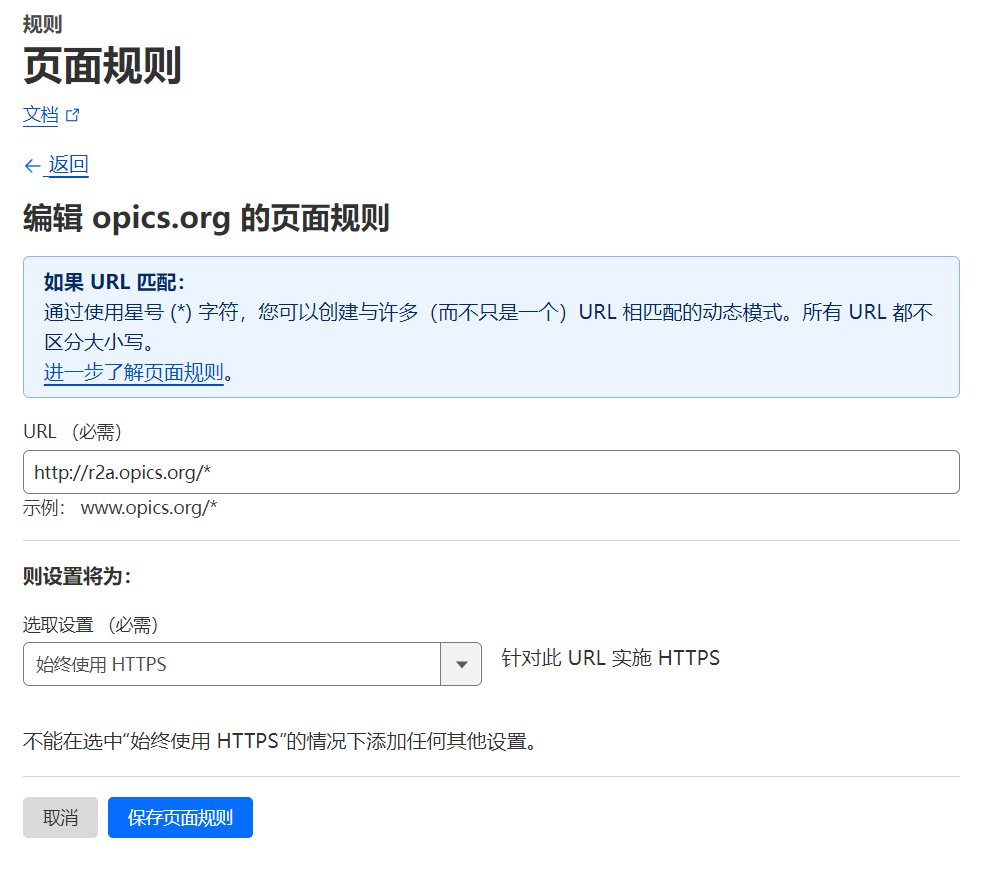The height and width of the screenshot is (872, 996).
Task: Click the 针对此 URL 实施 HTTPS description
Action: [610, 657]
